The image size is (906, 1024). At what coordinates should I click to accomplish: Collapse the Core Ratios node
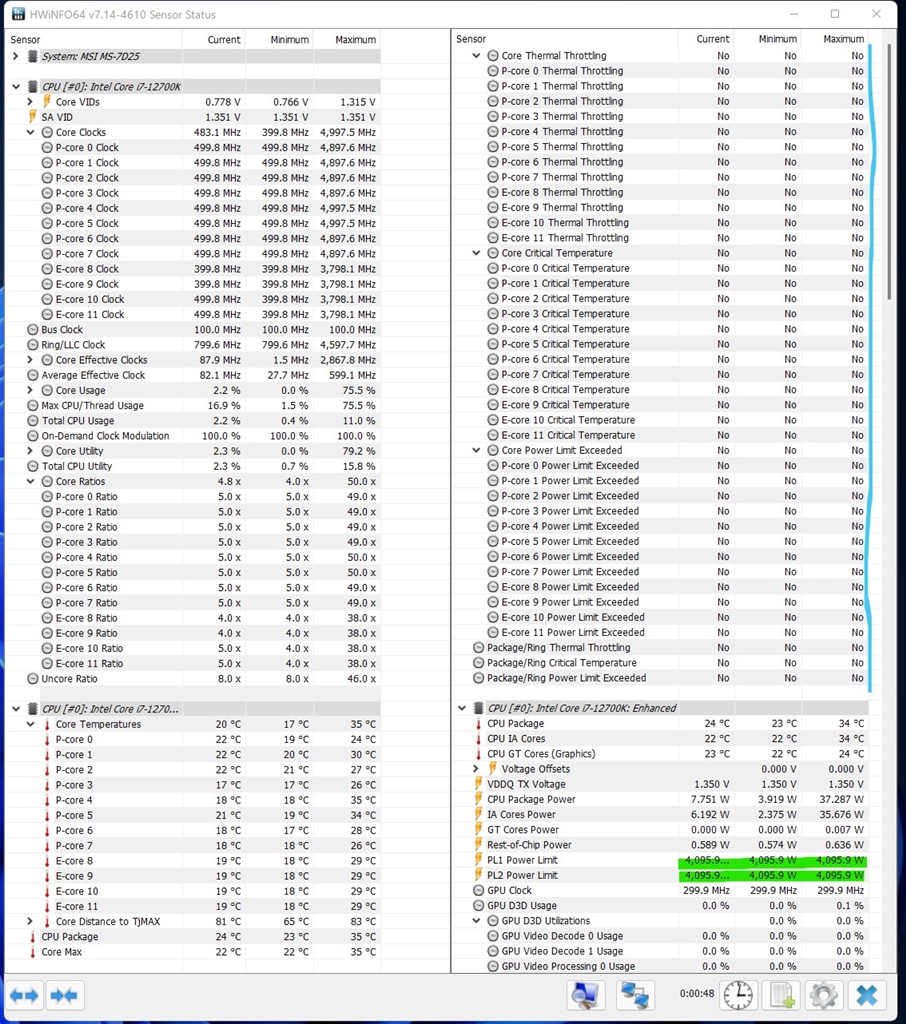[x=30, y=481]
